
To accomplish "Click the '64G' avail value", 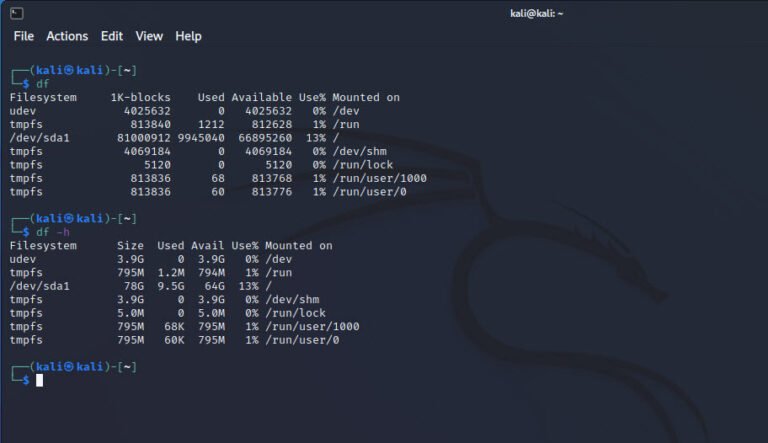I will tap(215, 286).
